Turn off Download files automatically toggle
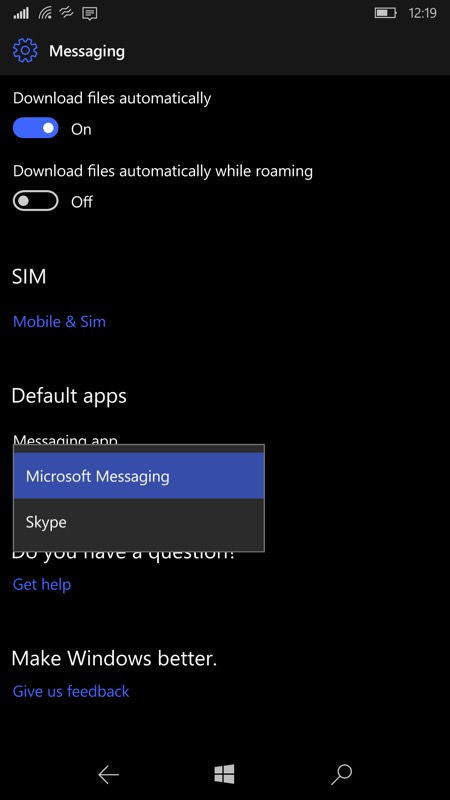The height and width of the screenshot is (800, 450). pyautogui.click(x=36, y=129)
